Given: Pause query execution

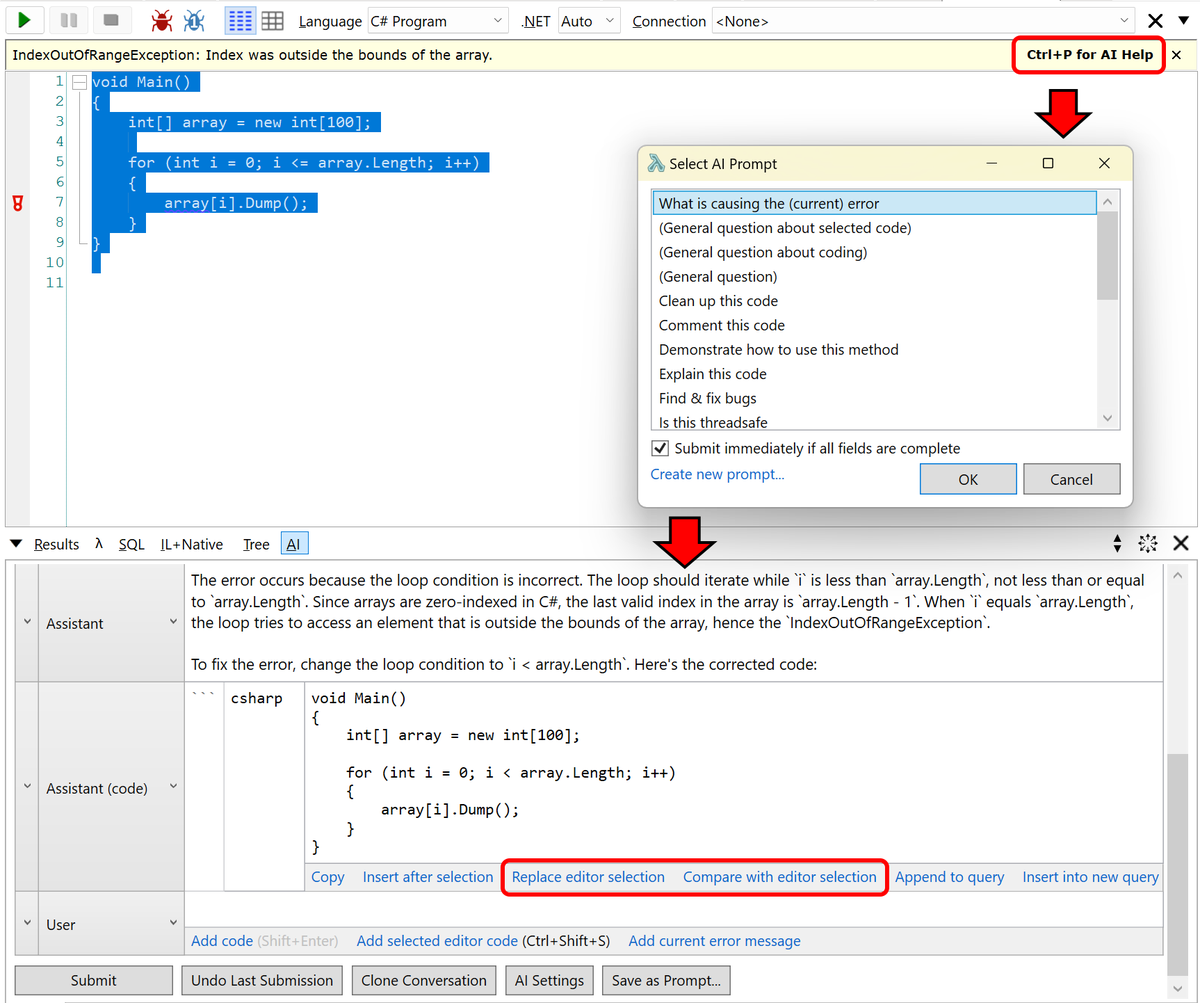Looking at the screenshot, I should pyautogui.click(x=66, y=20).
